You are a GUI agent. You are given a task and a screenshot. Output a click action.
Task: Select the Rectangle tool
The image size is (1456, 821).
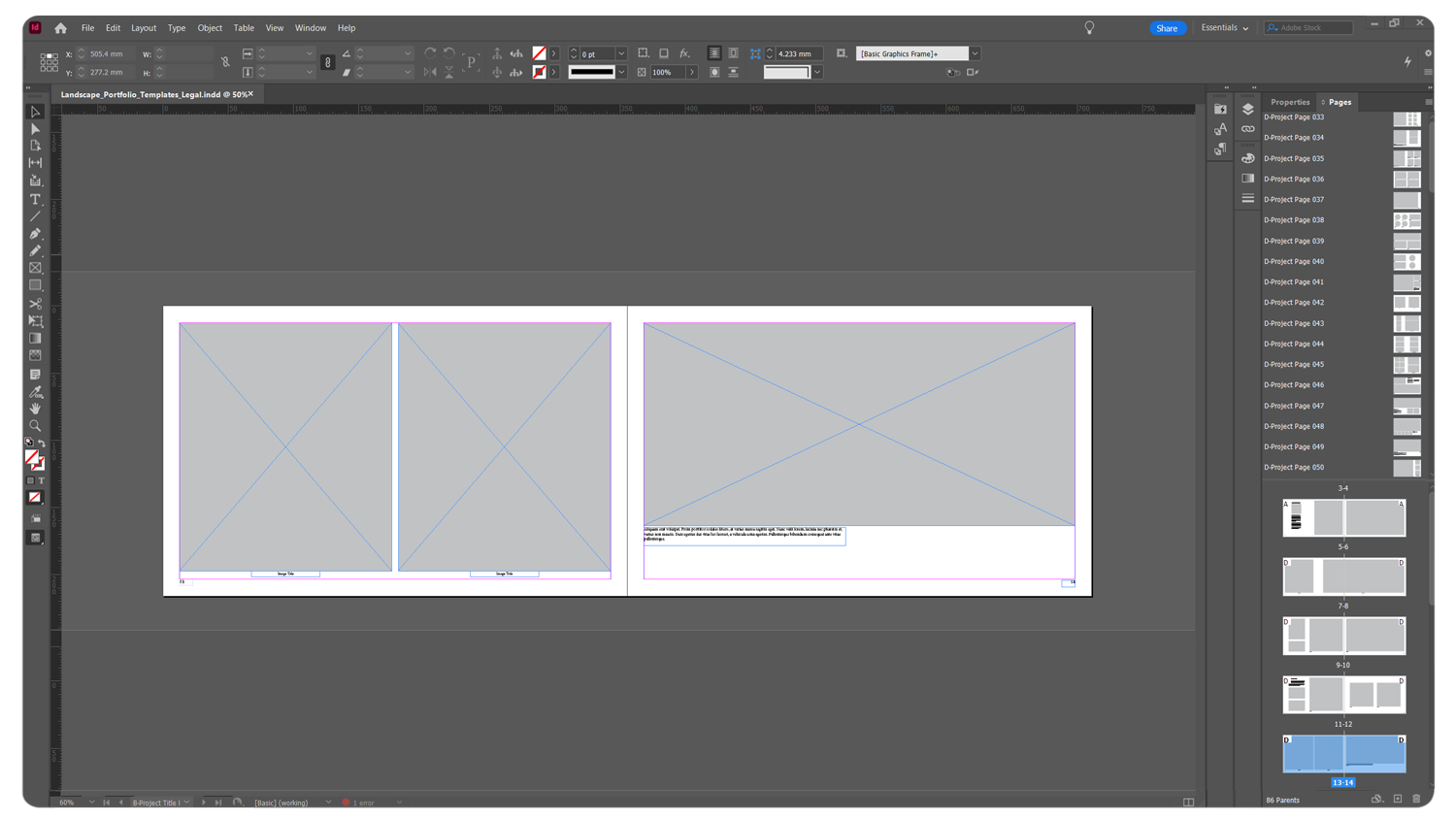pyautogui.click(x=35, y=285)
